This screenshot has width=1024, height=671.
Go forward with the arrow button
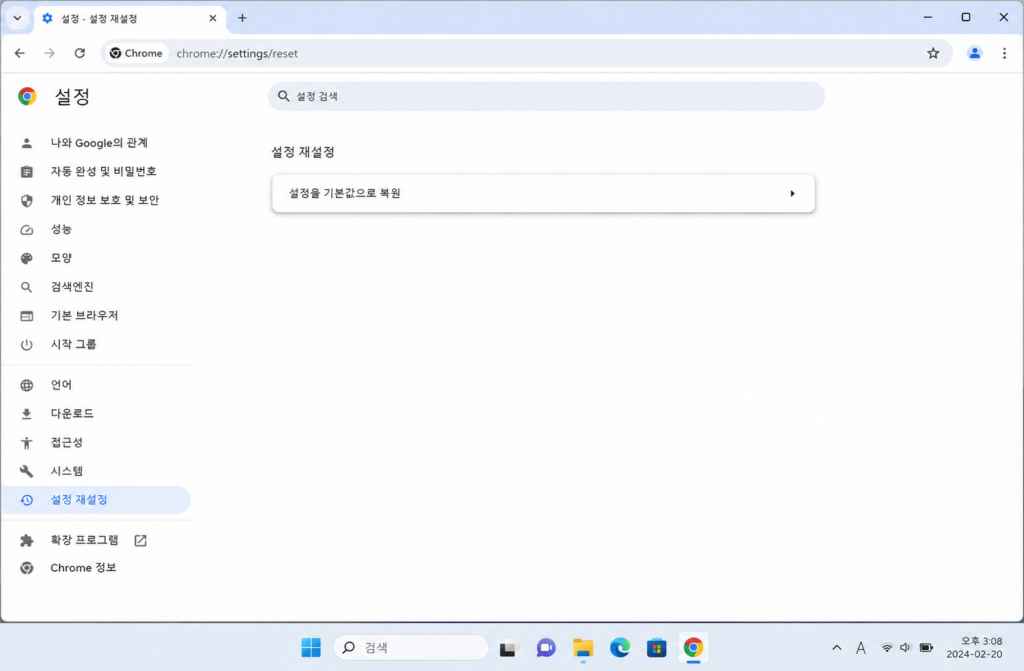tap(50, 54)
